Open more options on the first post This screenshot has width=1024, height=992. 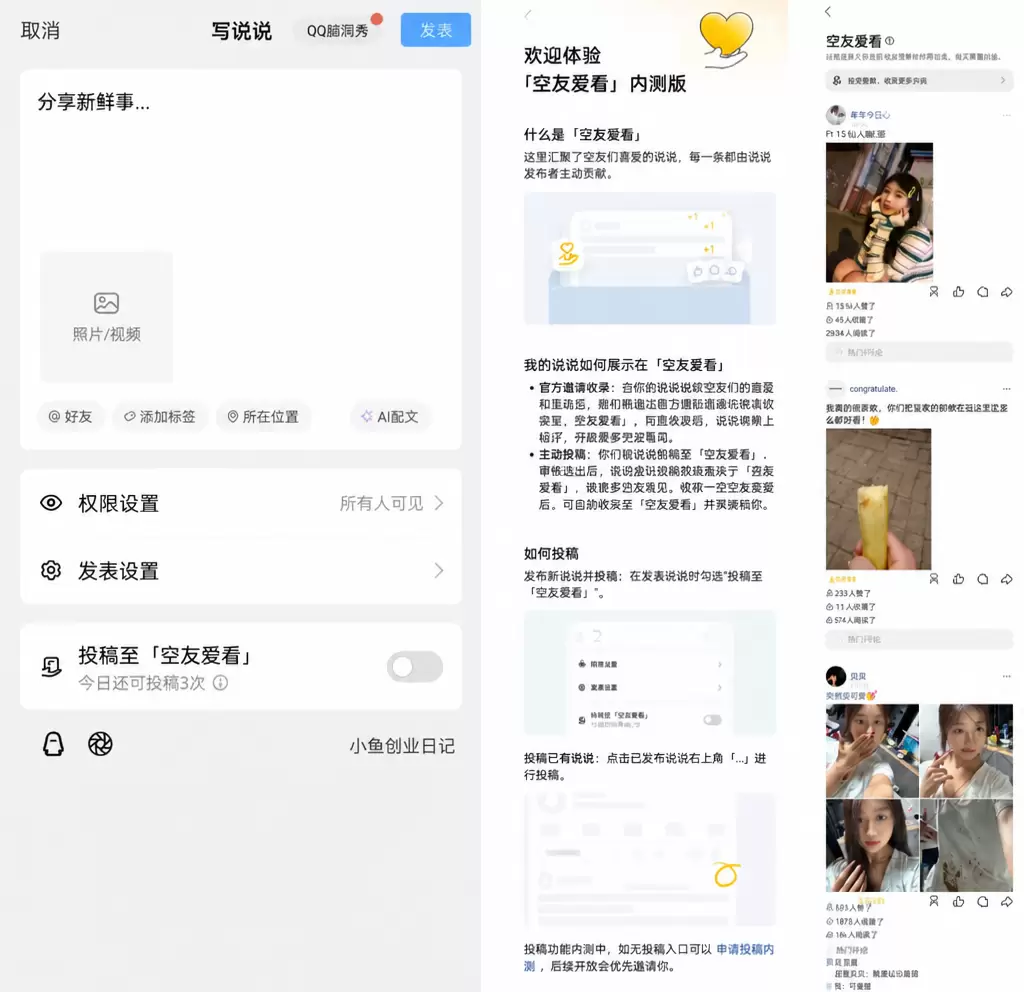1006,115
